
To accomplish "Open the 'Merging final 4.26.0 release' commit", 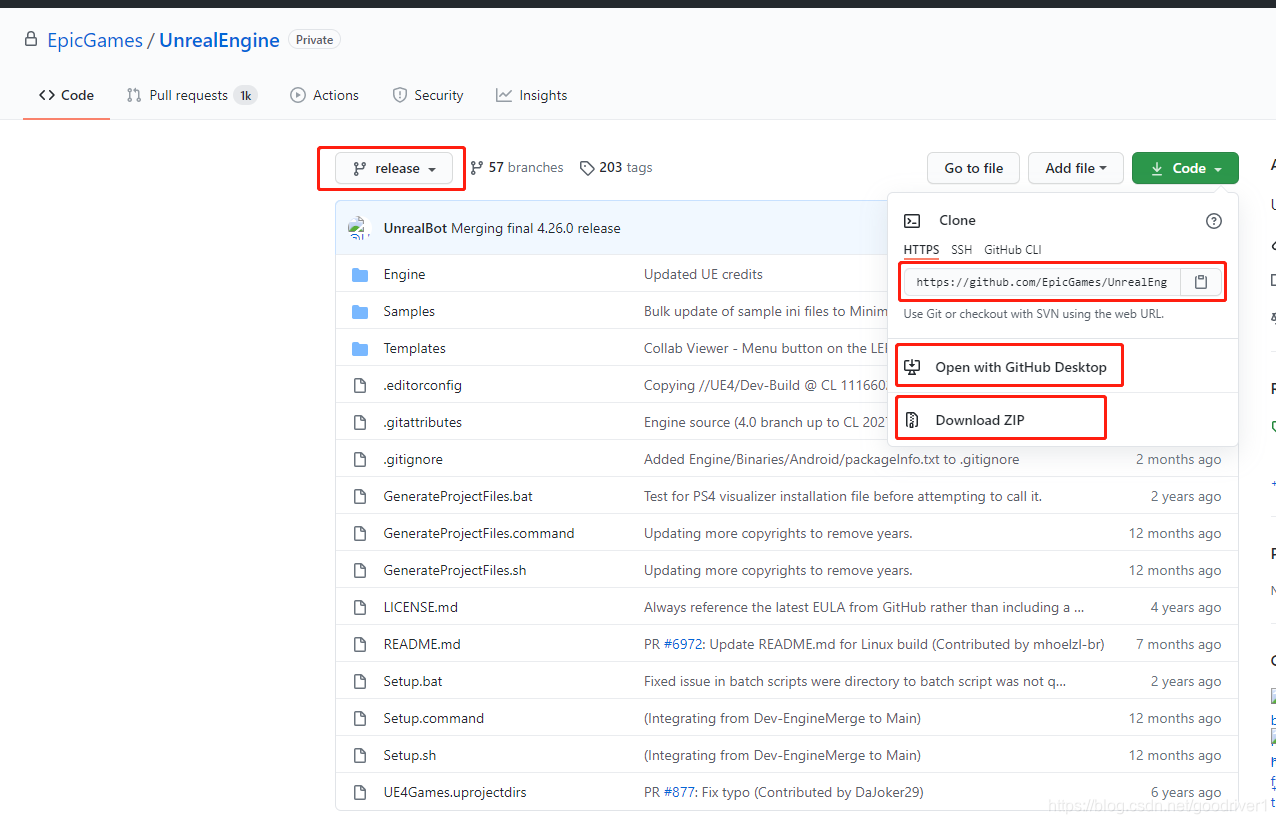I will click(536, 228).
